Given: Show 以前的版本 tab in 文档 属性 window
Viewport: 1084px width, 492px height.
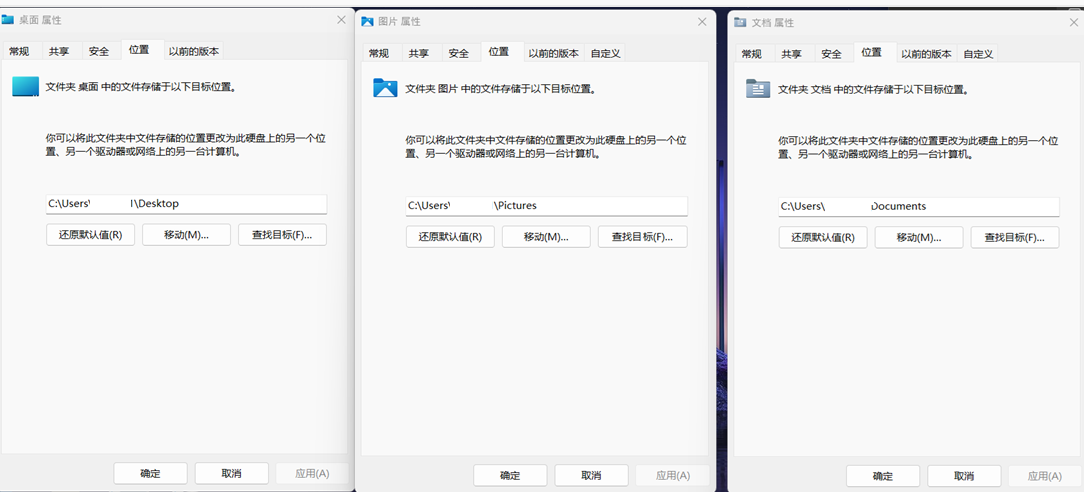Looking at the screenshot, I should tap(926, 54).
